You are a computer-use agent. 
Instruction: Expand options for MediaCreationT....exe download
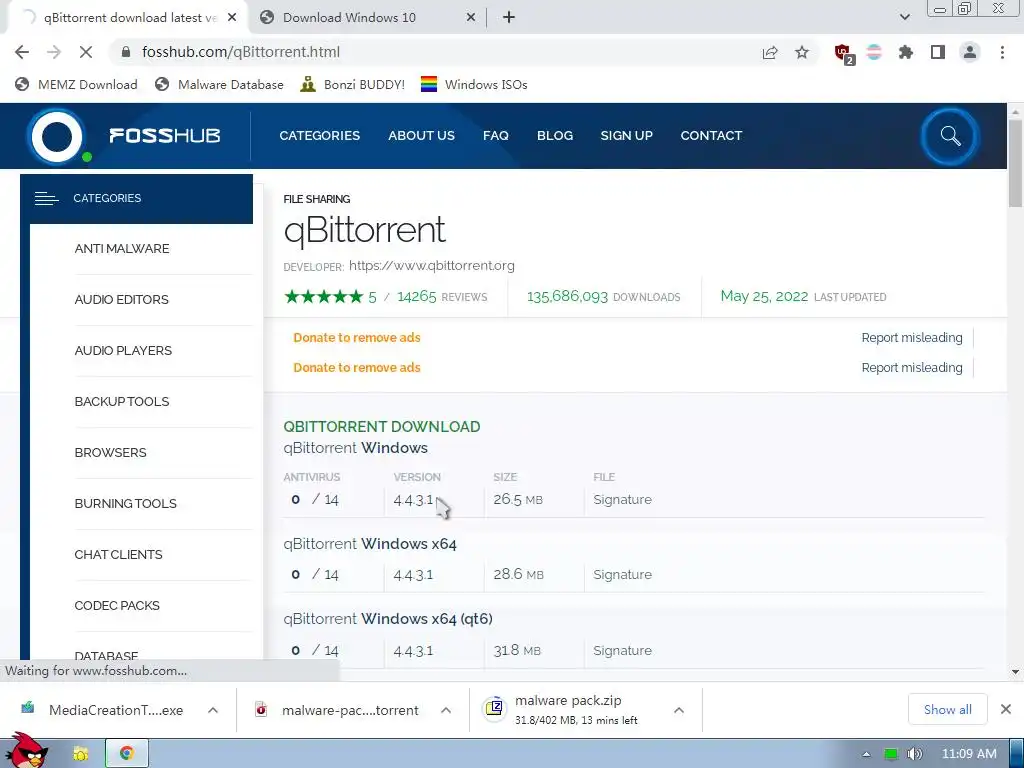point(213,710)
